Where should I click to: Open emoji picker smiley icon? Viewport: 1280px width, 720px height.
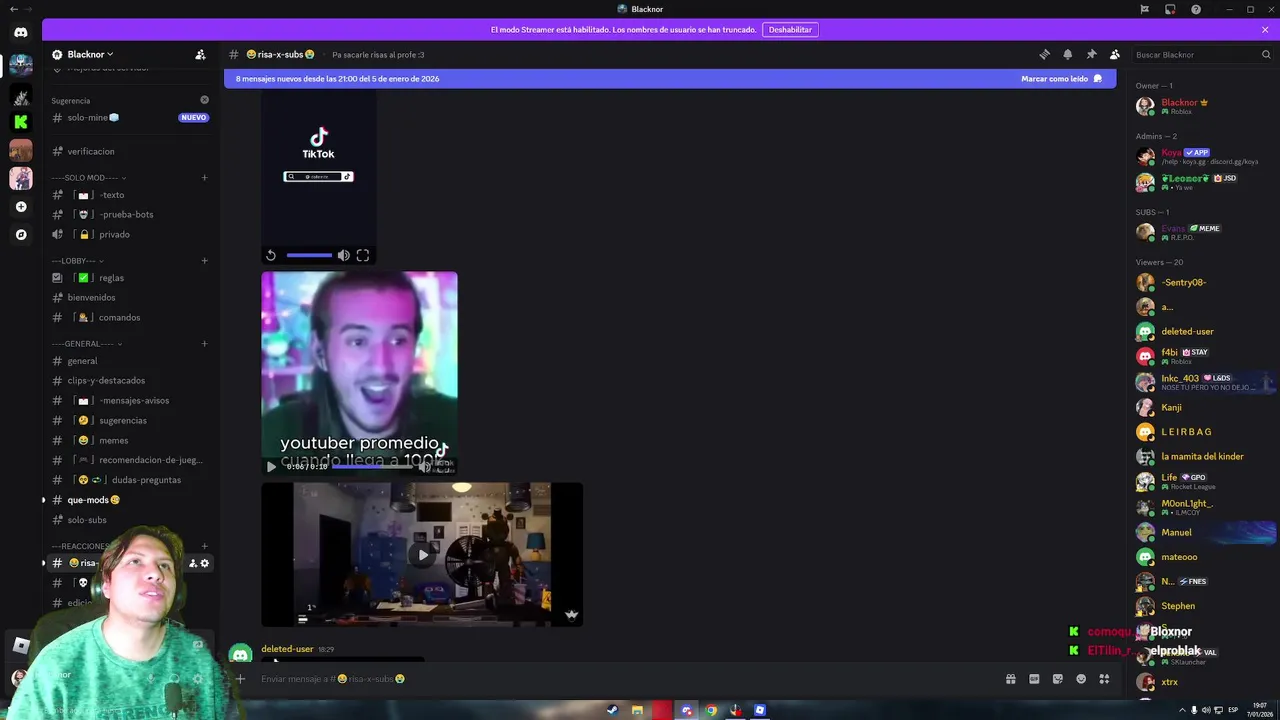1081,679
